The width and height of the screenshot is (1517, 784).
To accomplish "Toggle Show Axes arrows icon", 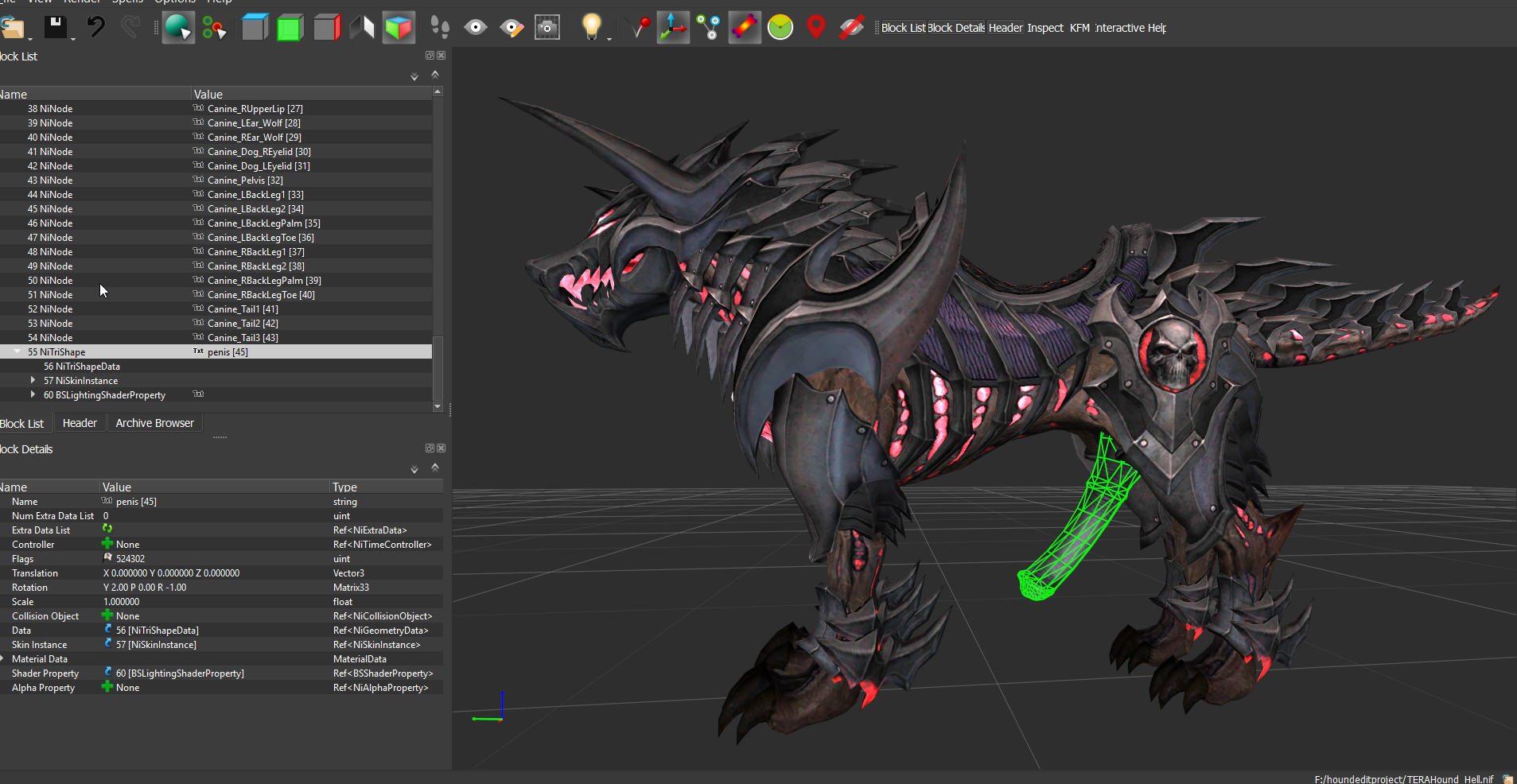I will coord(673,28).
